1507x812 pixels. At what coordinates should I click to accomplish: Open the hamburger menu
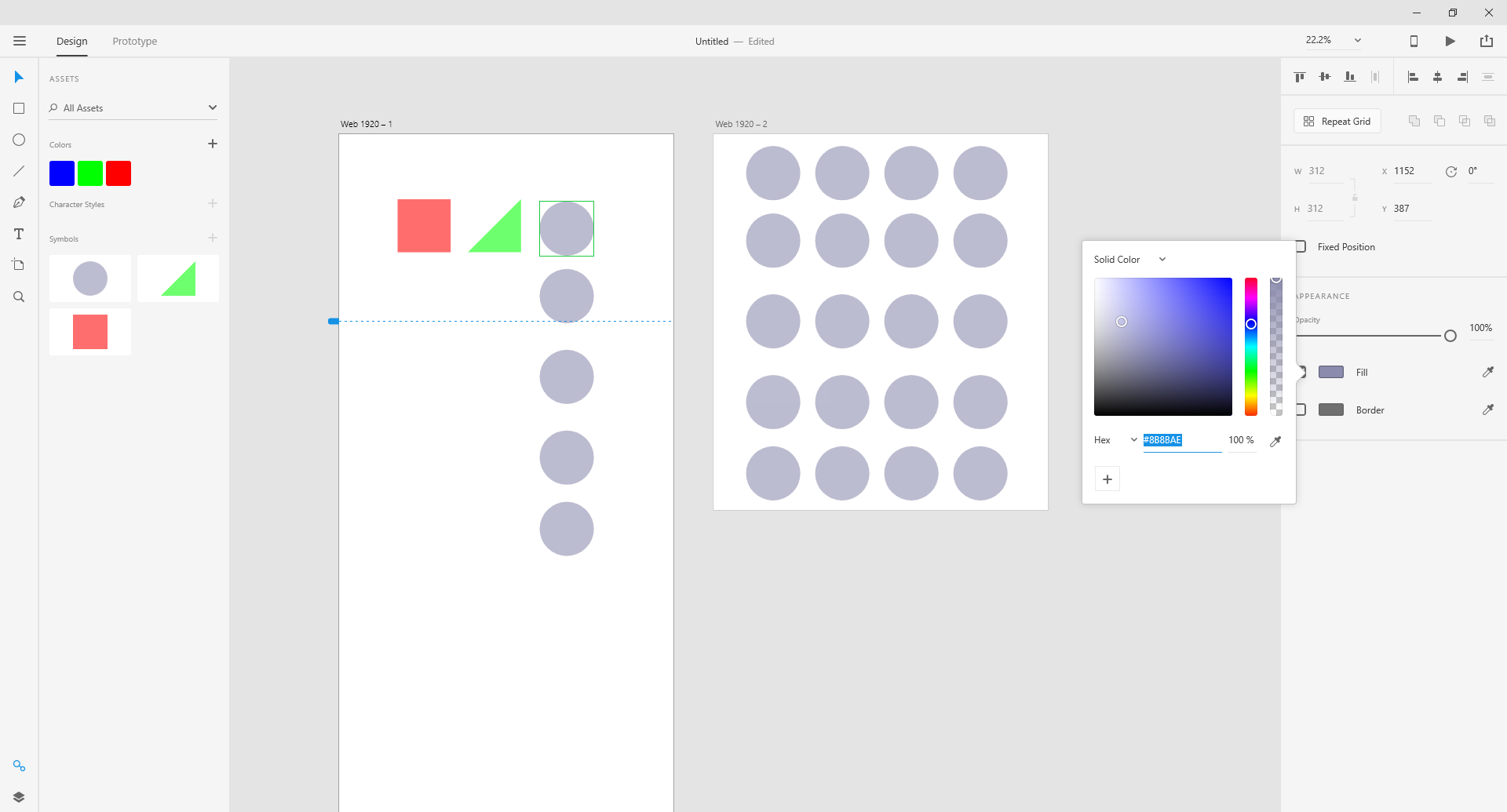coord(19,40)
